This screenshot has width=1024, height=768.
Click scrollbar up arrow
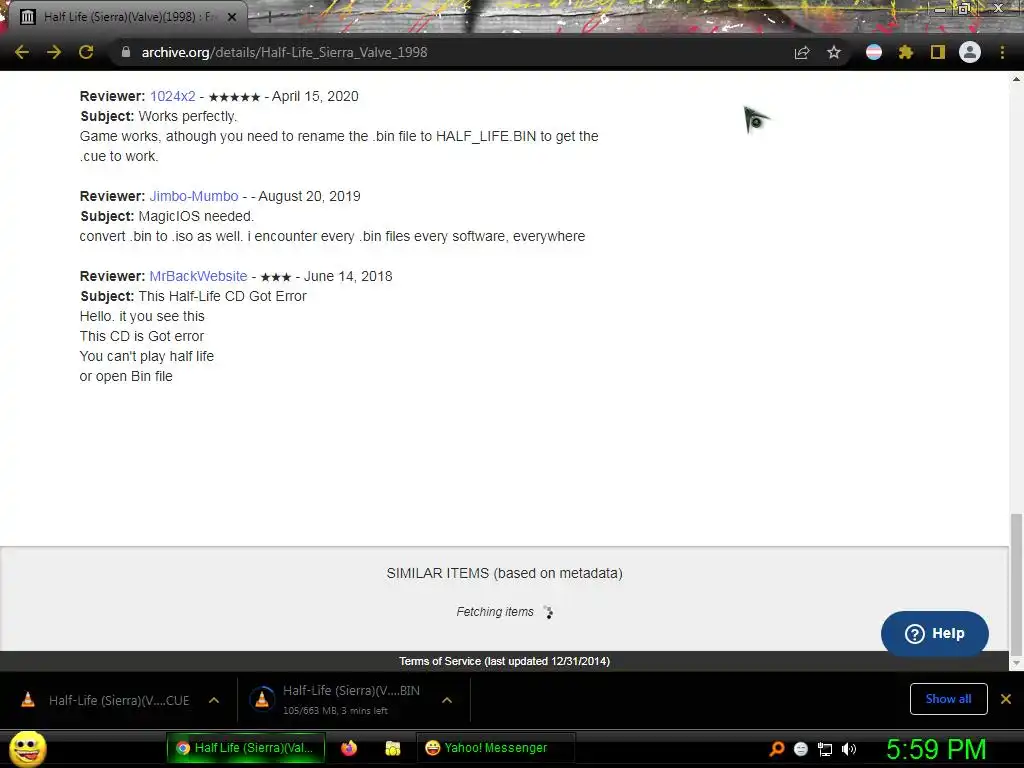coord(1016,79)
